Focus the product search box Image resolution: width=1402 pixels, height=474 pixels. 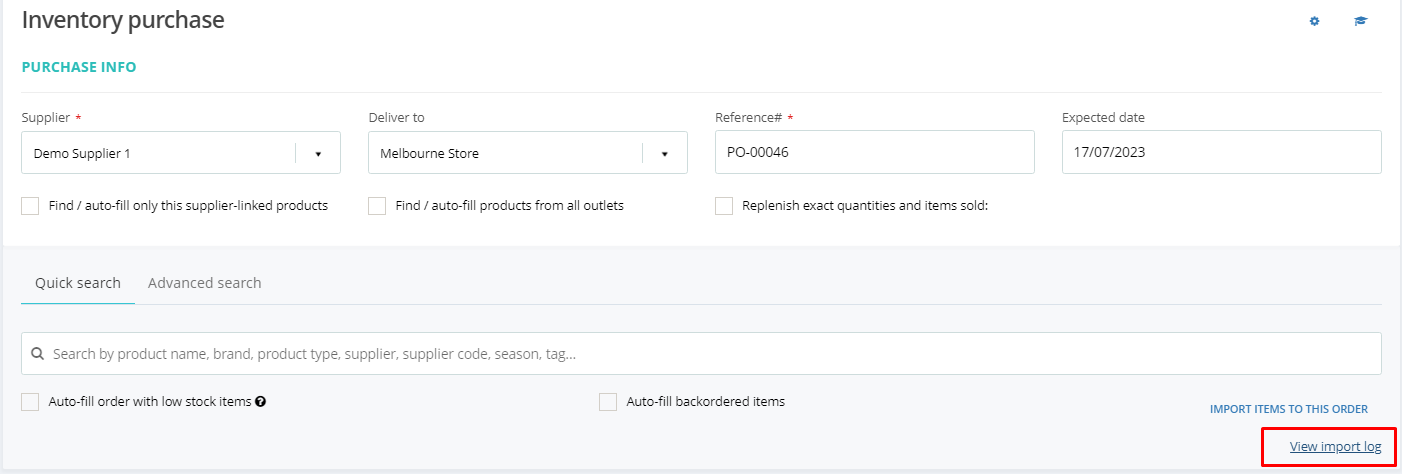click(x=701, y=354)
